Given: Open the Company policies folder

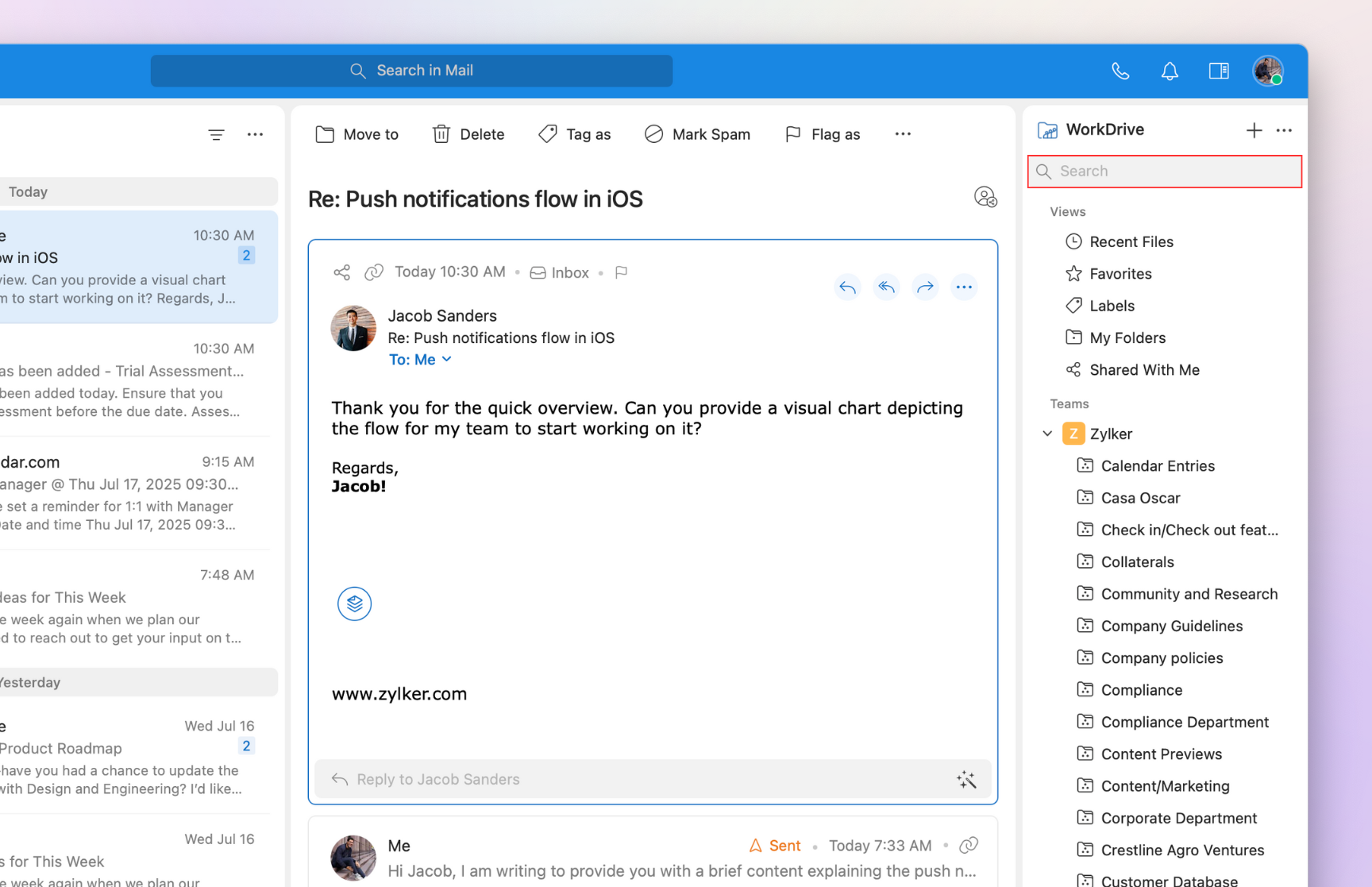Looking at the screenshot, I should tap(1150, 658).
